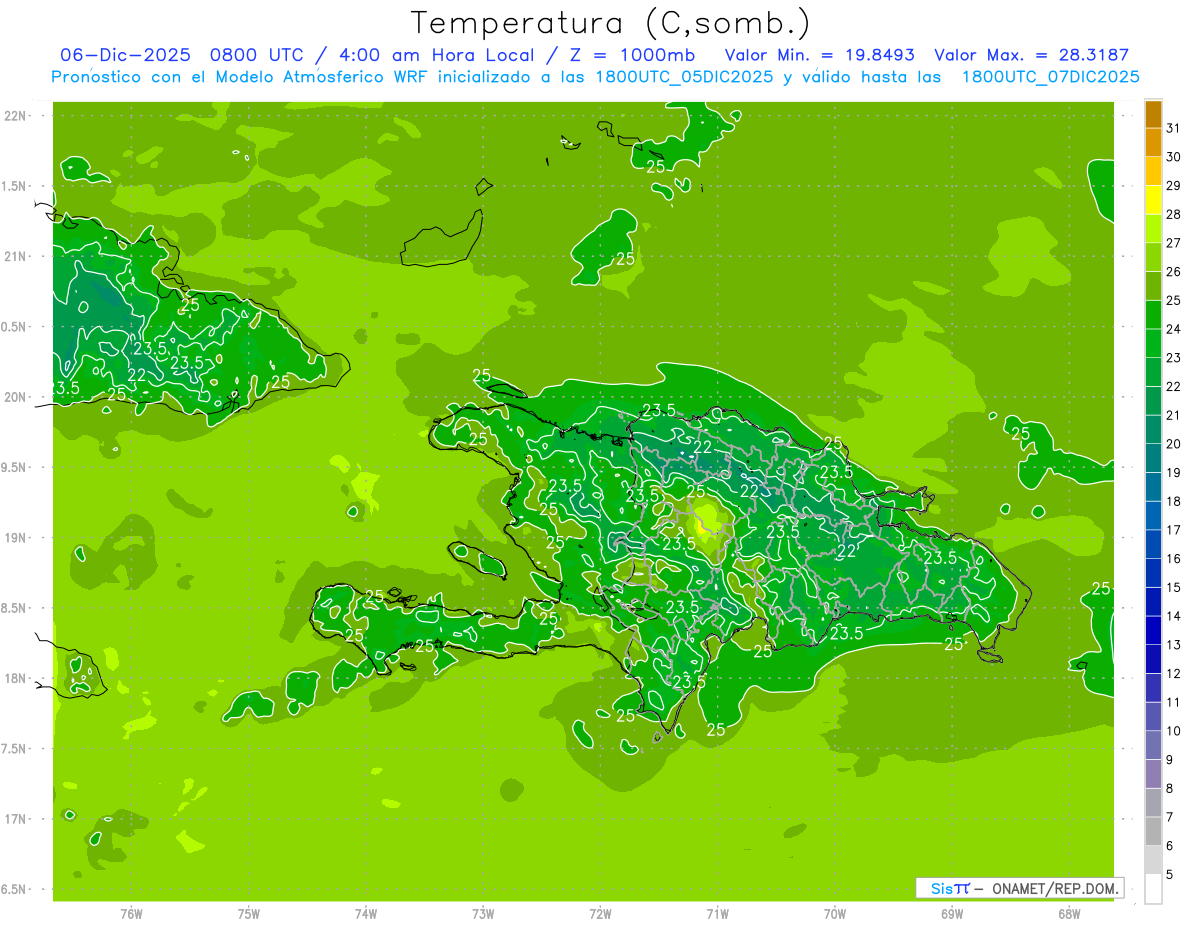
Task: Click the gray legend swatch between 6 and 7
Action: (1153, 831)
